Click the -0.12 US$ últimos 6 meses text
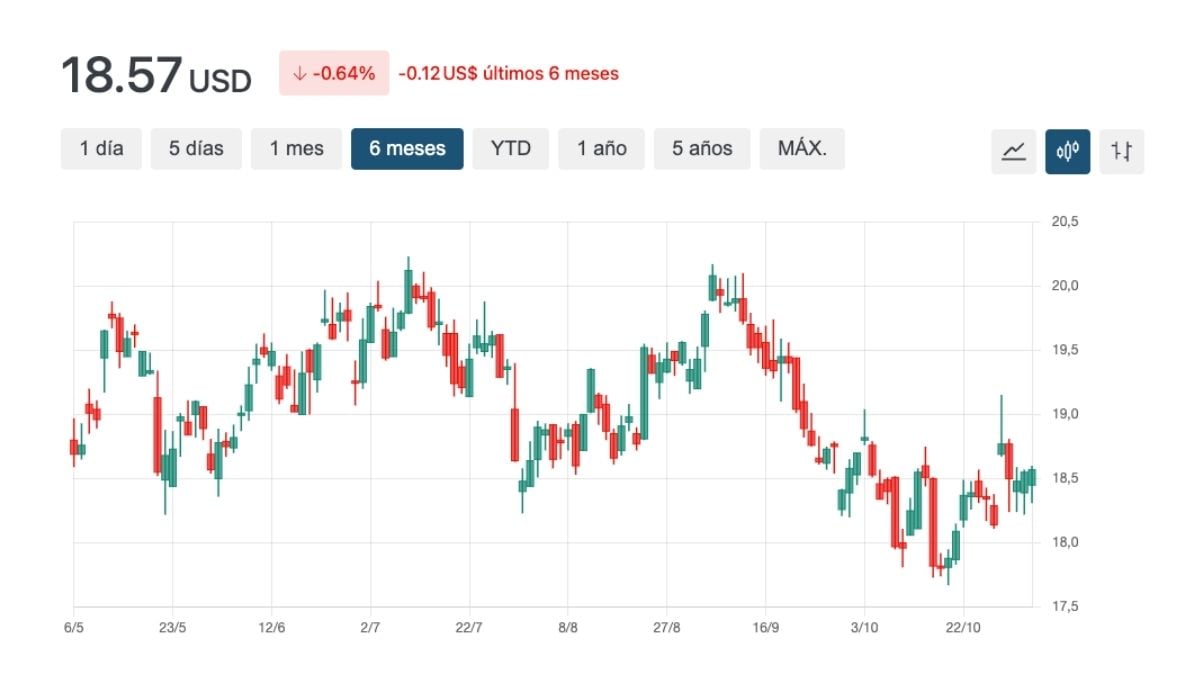 point(508,73)
